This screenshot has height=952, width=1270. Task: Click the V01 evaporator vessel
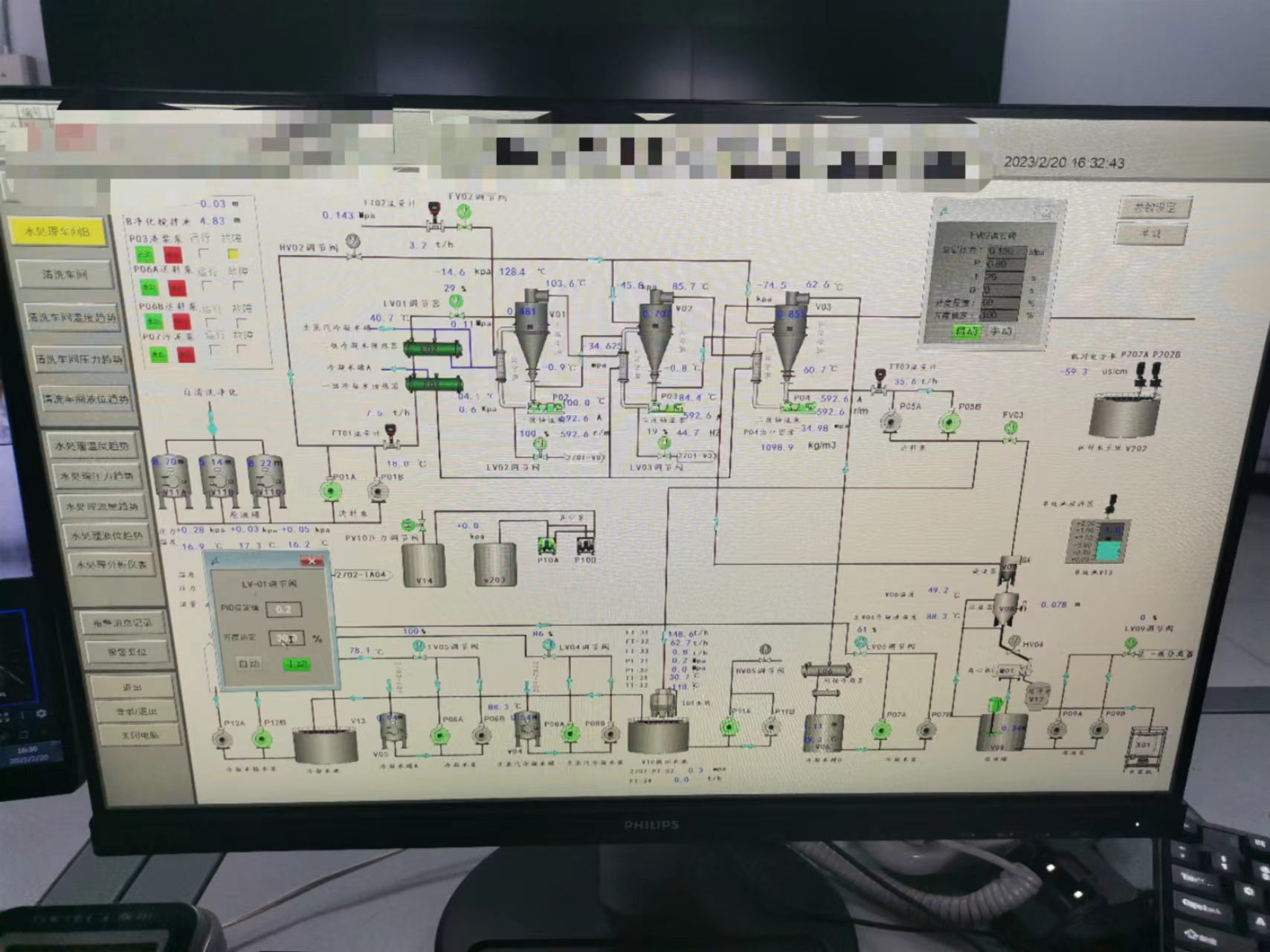[532, 335]
